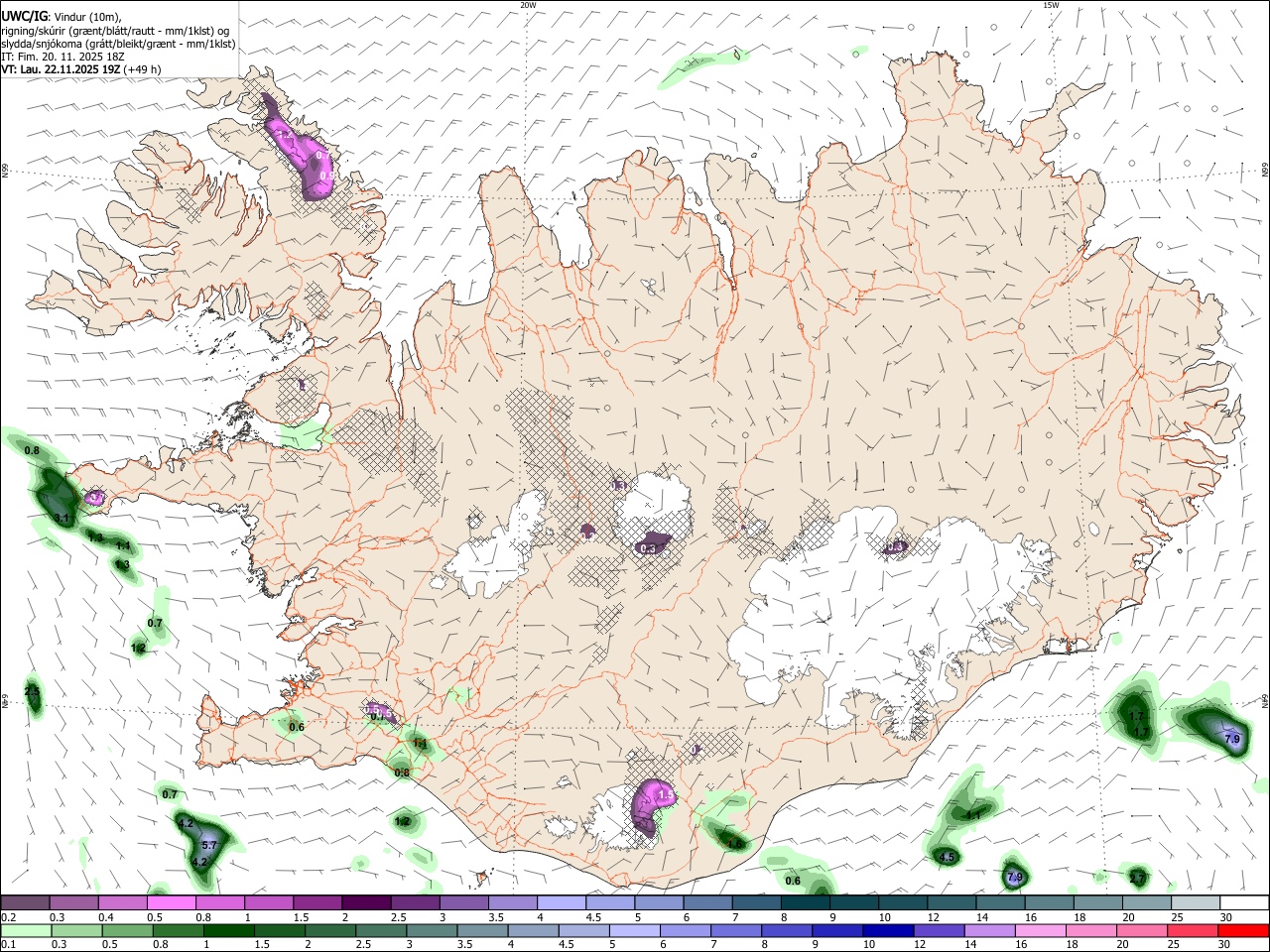Click the 15W longitude label
This screenshot has height=952, width=1270.
click(1051, 5)
